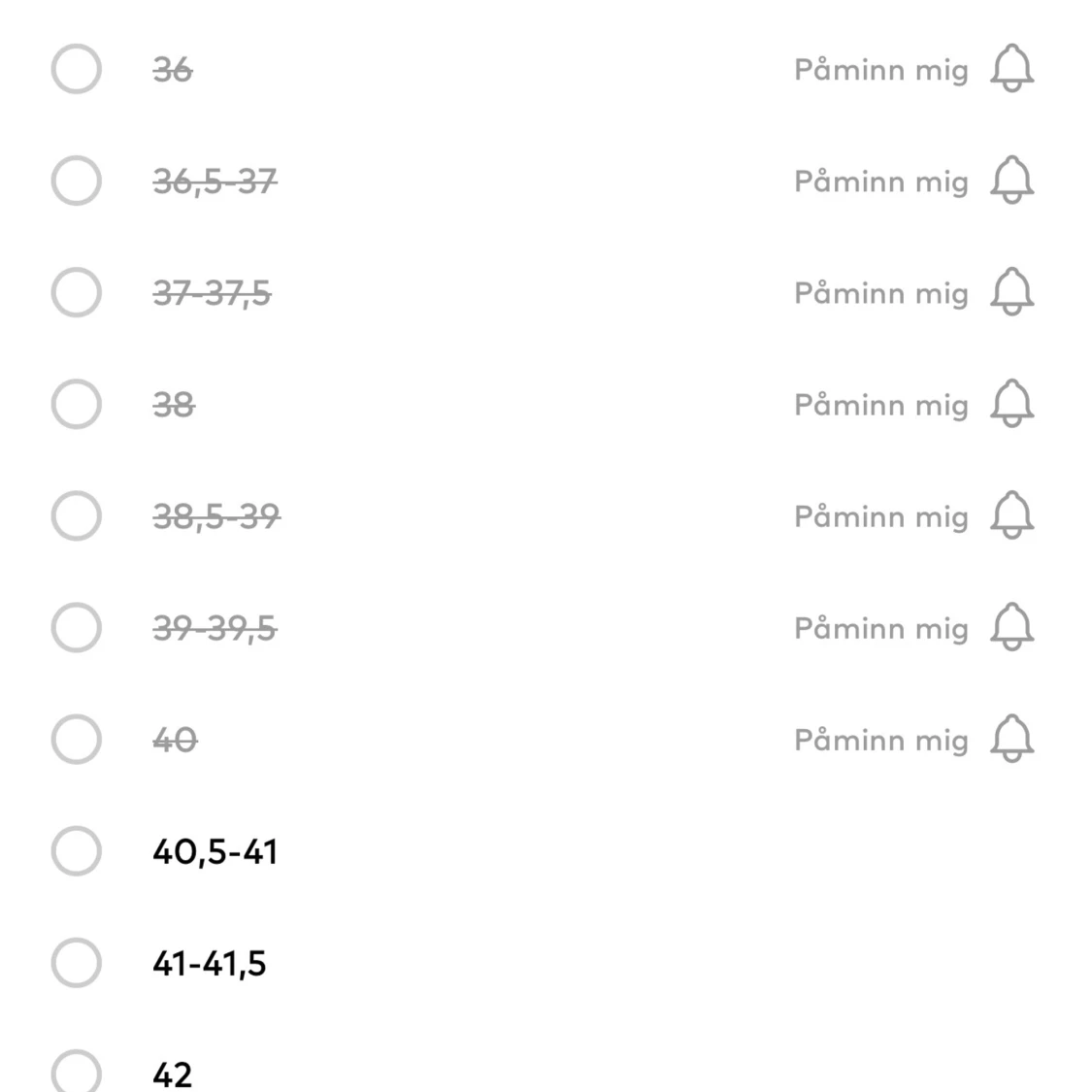Select size 40,5-41 radio button
Viewport: 1092px width, 1092px height.
coord(76,851)
